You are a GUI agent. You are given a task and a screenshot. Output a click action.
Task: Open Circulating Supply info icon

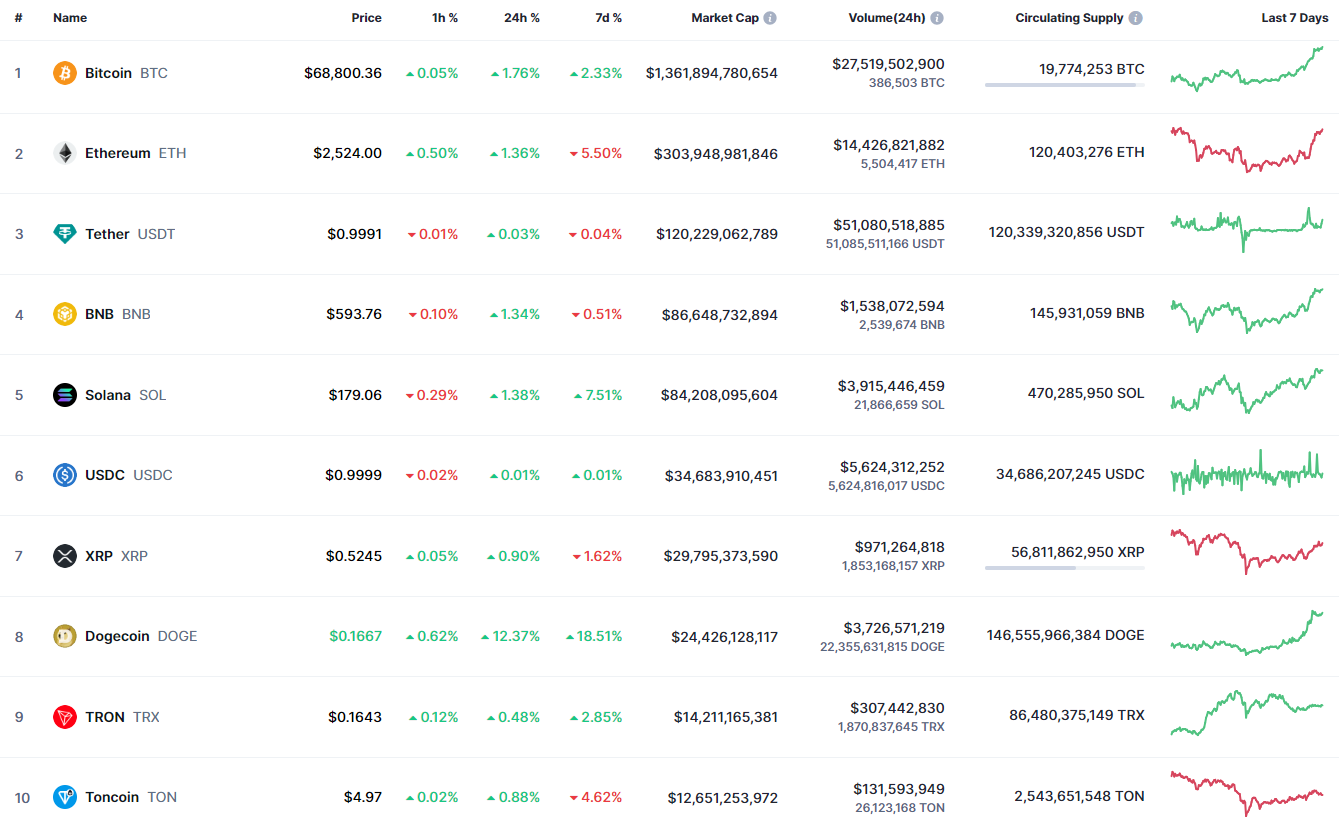[1136, 18]
